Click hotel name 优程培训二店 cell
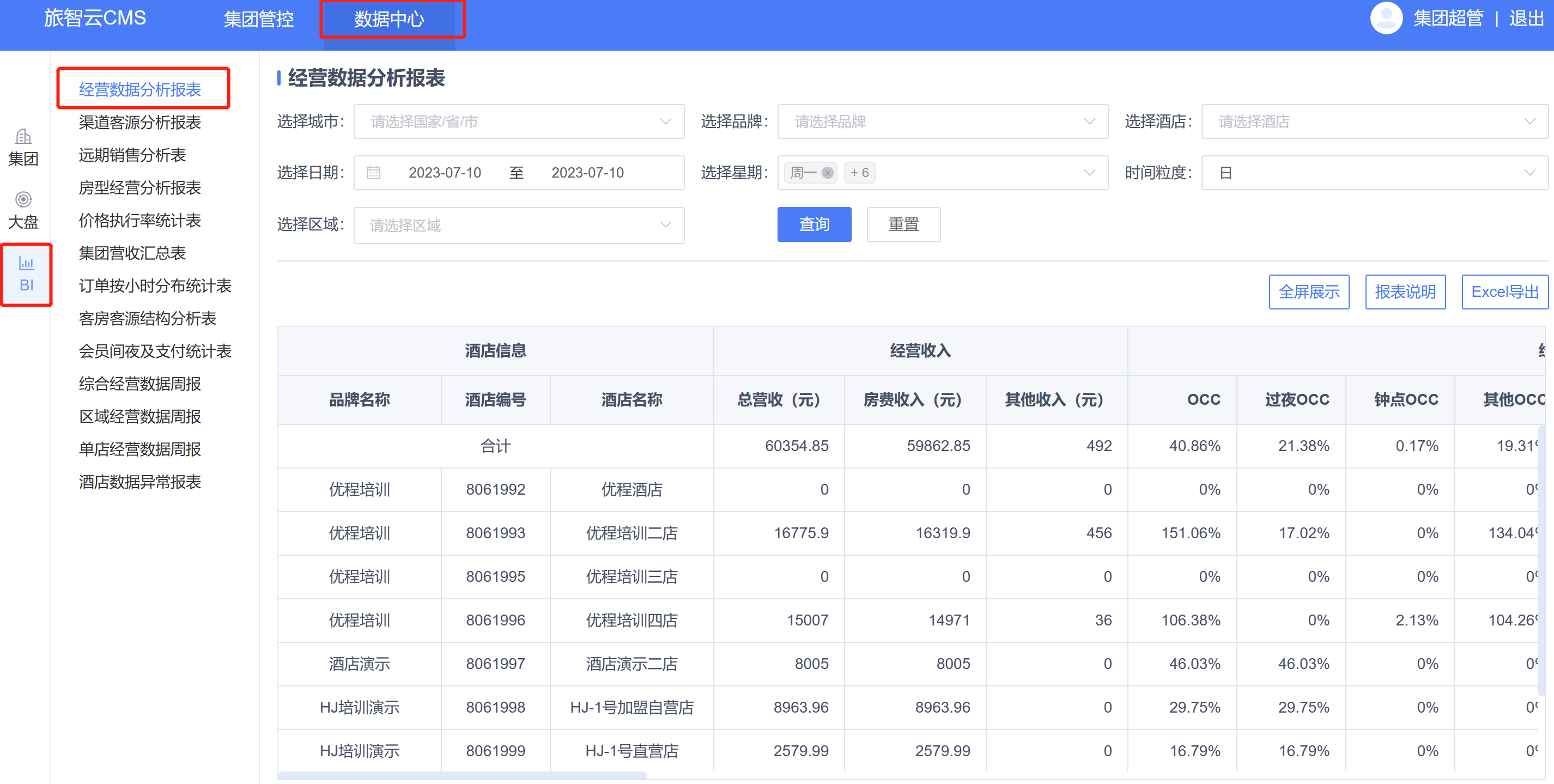Screen dimensions: 1554x784 (632, 533)
